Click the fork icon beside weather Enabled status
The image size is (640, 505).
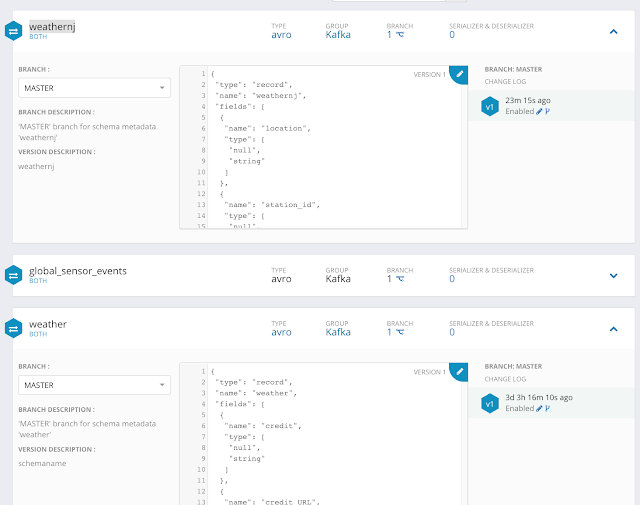548,408
